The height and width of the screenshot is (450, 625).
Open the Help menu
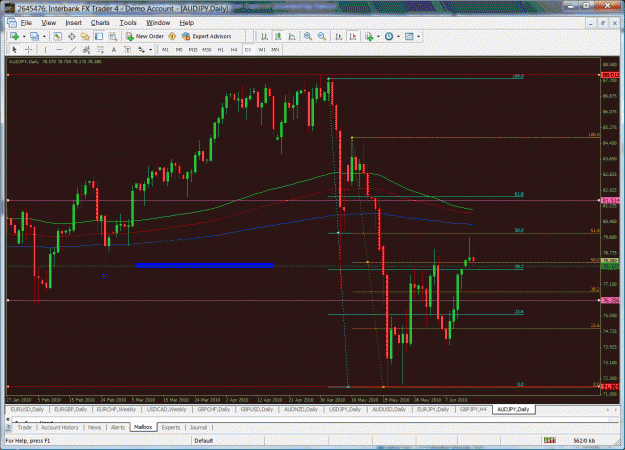187,23
